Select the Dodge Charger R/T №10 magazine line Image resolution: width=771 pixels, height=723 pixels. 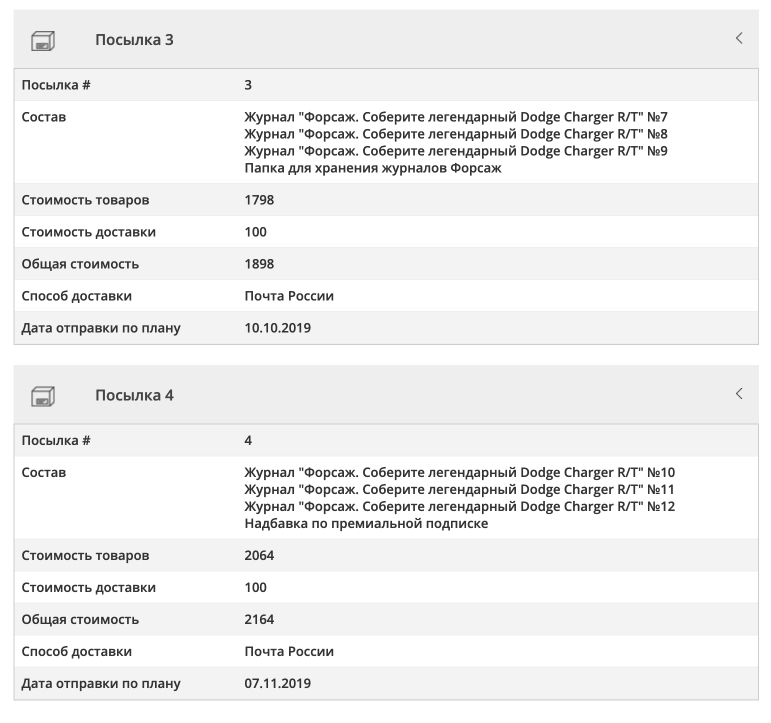click(x=460, y=472)
